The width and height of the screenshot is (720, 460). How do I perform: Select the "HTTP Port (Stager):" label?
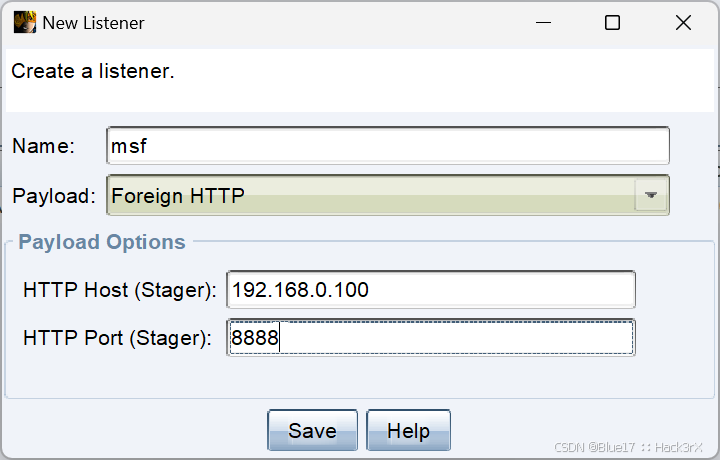[117, 338]
